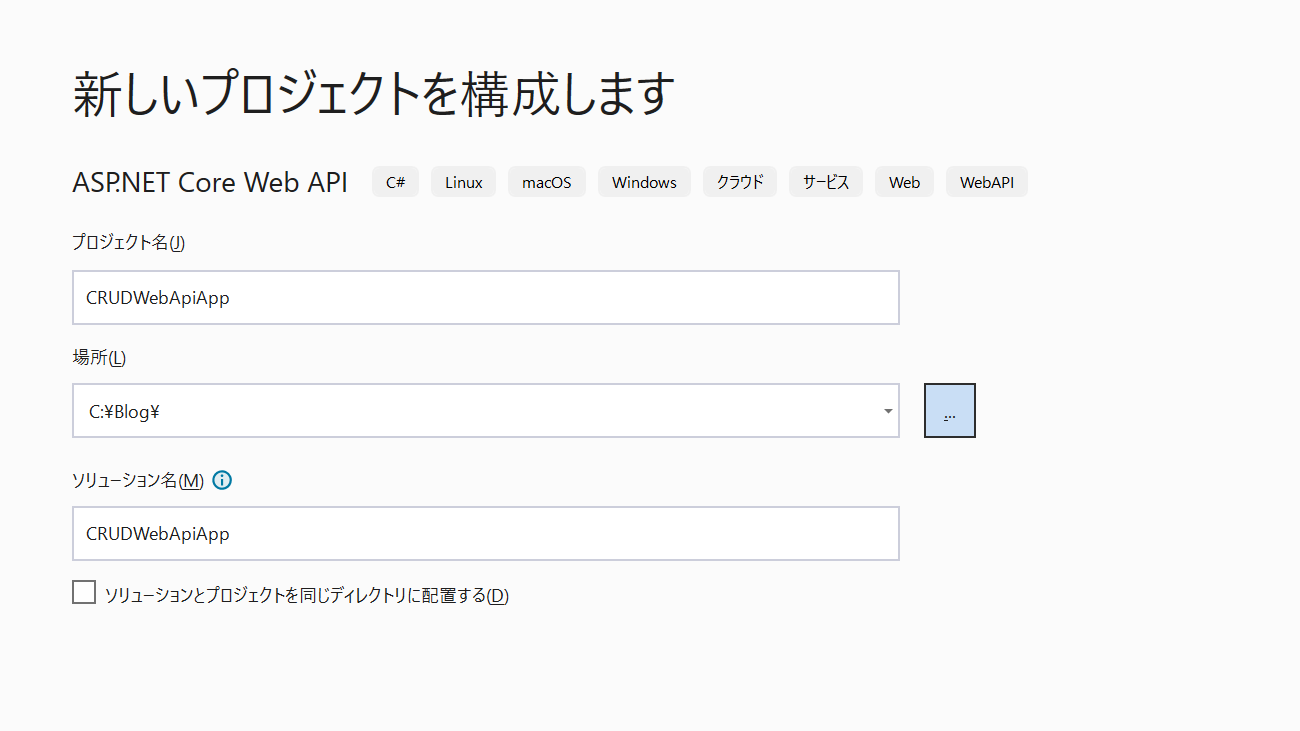Select the Linux tag
This screenshot has height=731, width=1300.
click(x=463, y=182)
